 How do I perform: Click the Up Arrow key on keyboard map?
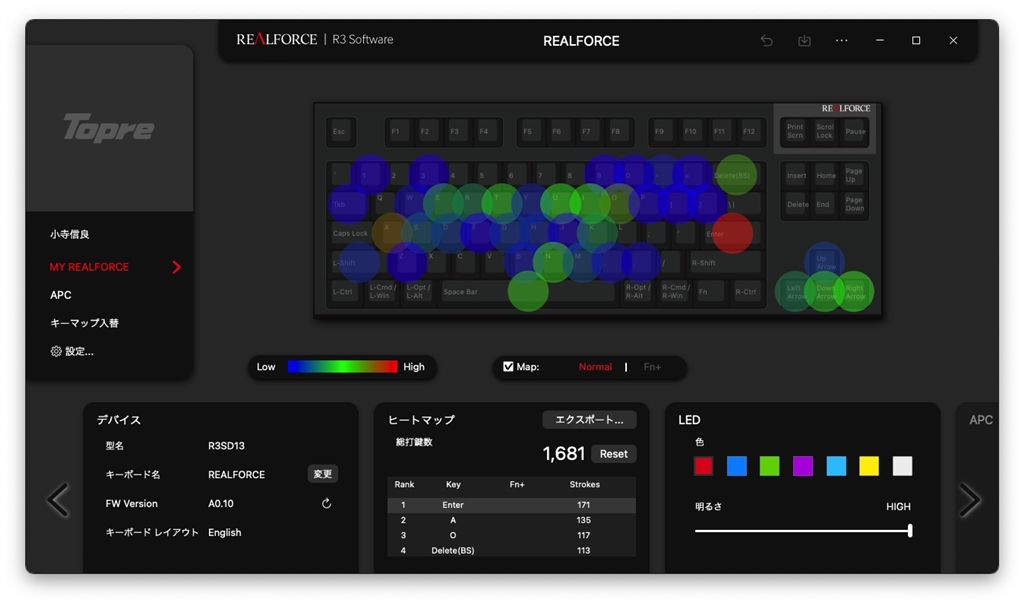(x=825, y=262)
